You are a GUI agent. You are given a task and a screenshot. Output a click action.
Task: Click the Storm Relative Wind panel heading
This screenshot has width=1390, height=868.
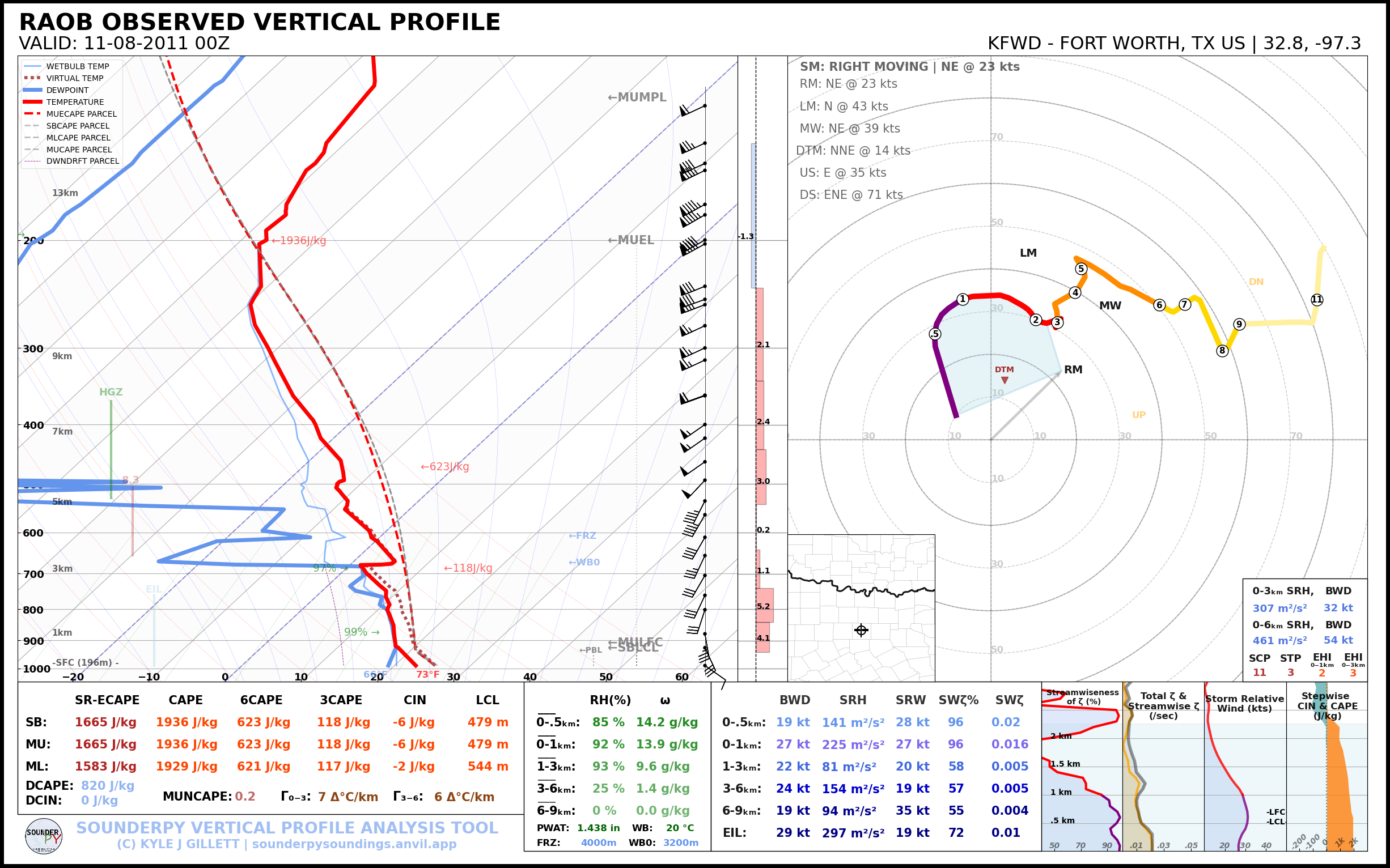(x=1244, y=703)
